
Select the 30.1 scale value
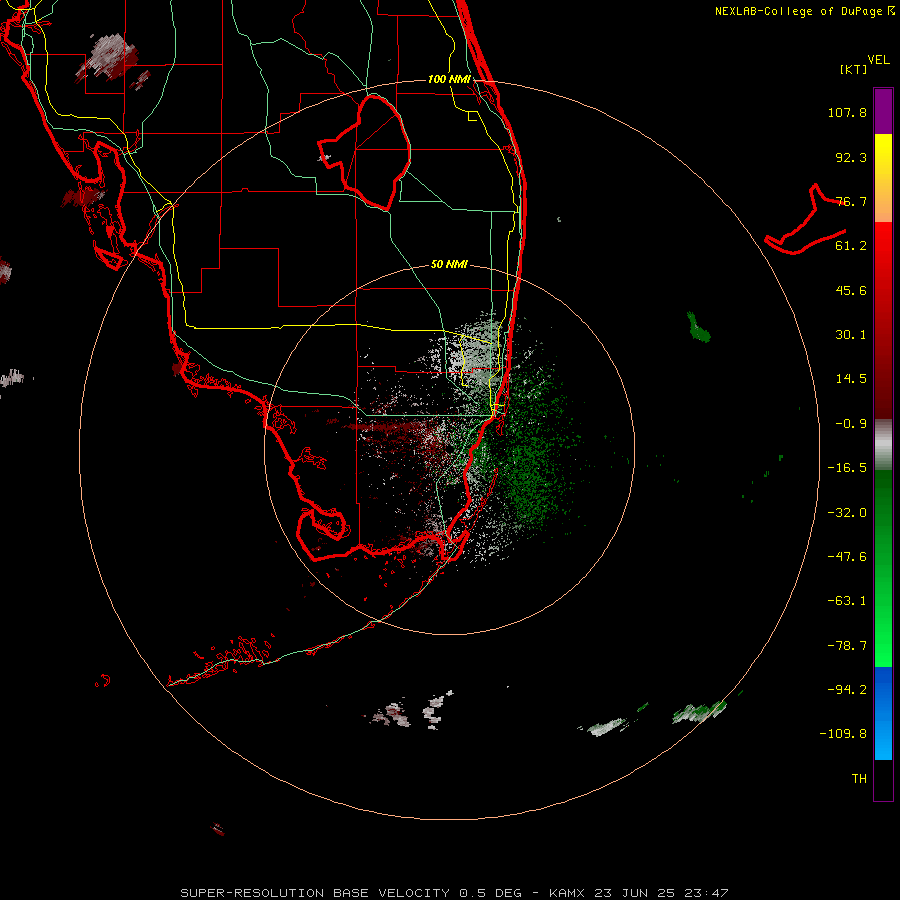[851, 335]
